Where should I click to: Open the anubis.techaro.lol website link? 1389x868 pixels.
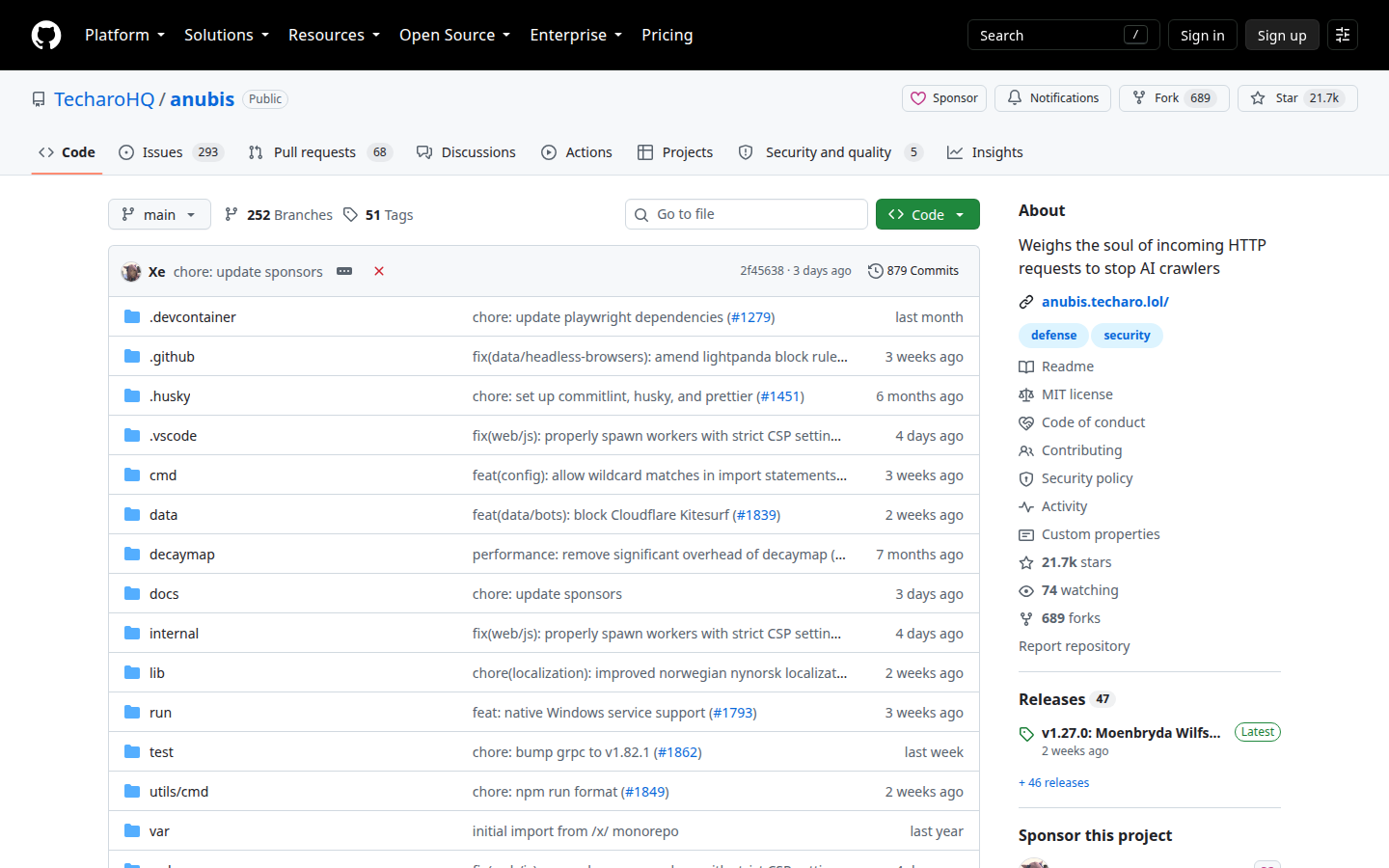[x=1105, y=302]
